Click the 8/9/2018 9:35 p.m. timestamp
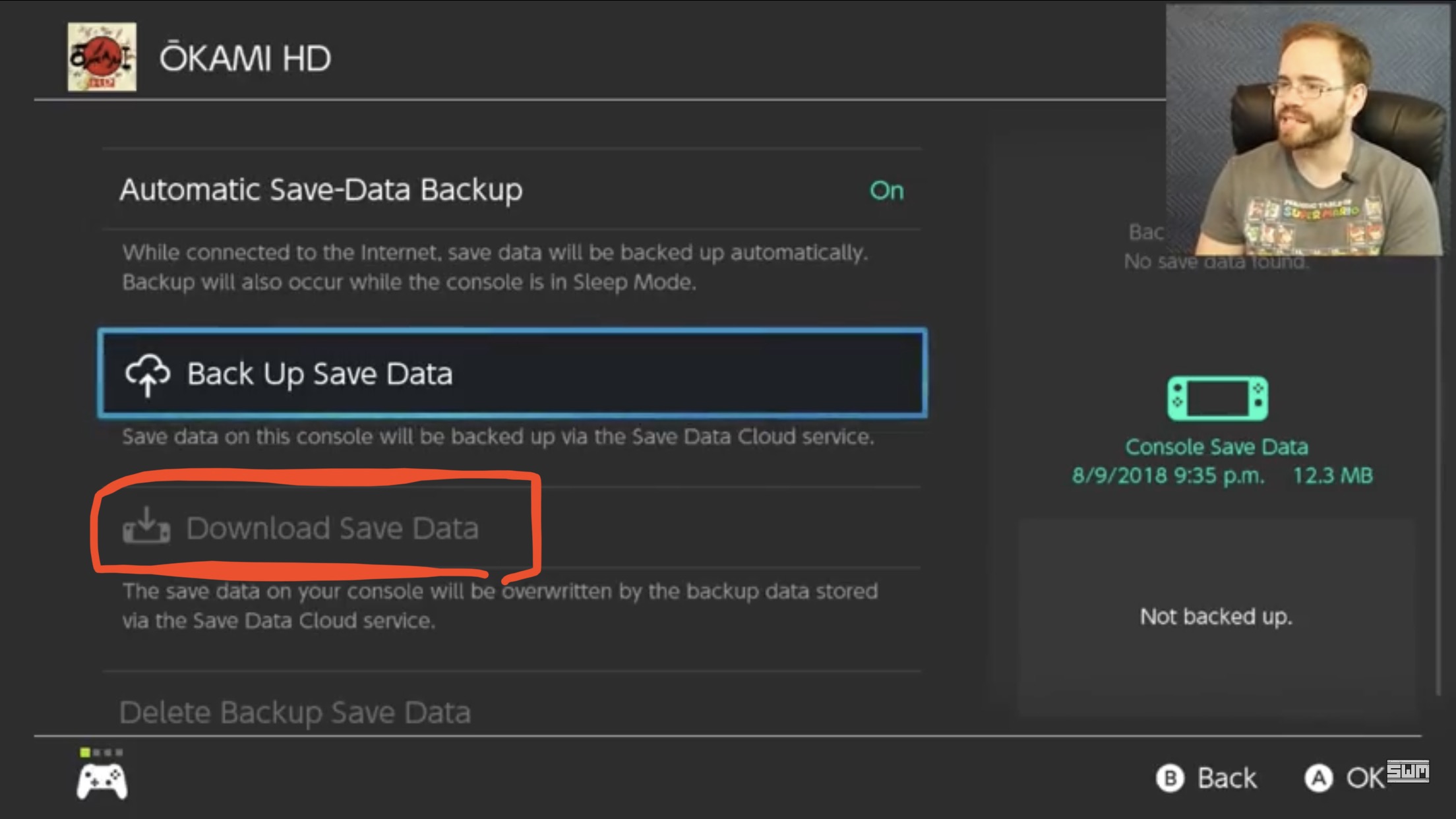 tap(1168, 475)
